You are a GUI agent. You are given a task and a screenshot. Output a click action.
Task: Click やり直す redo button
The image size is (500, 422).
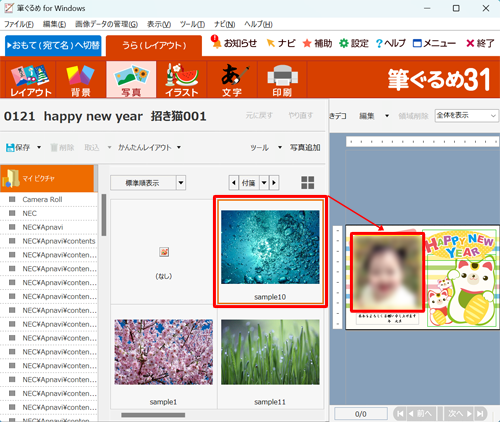tap(301, 116)
